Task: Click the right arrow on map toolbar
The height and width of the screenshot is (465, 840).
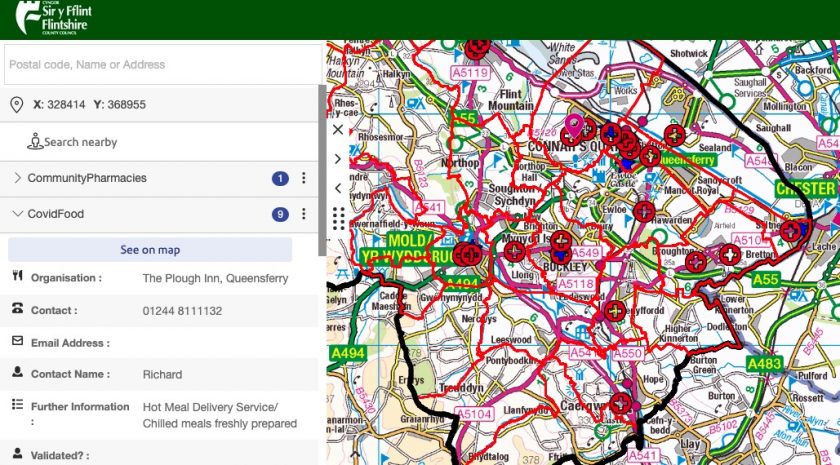Action: pos(338,159)
